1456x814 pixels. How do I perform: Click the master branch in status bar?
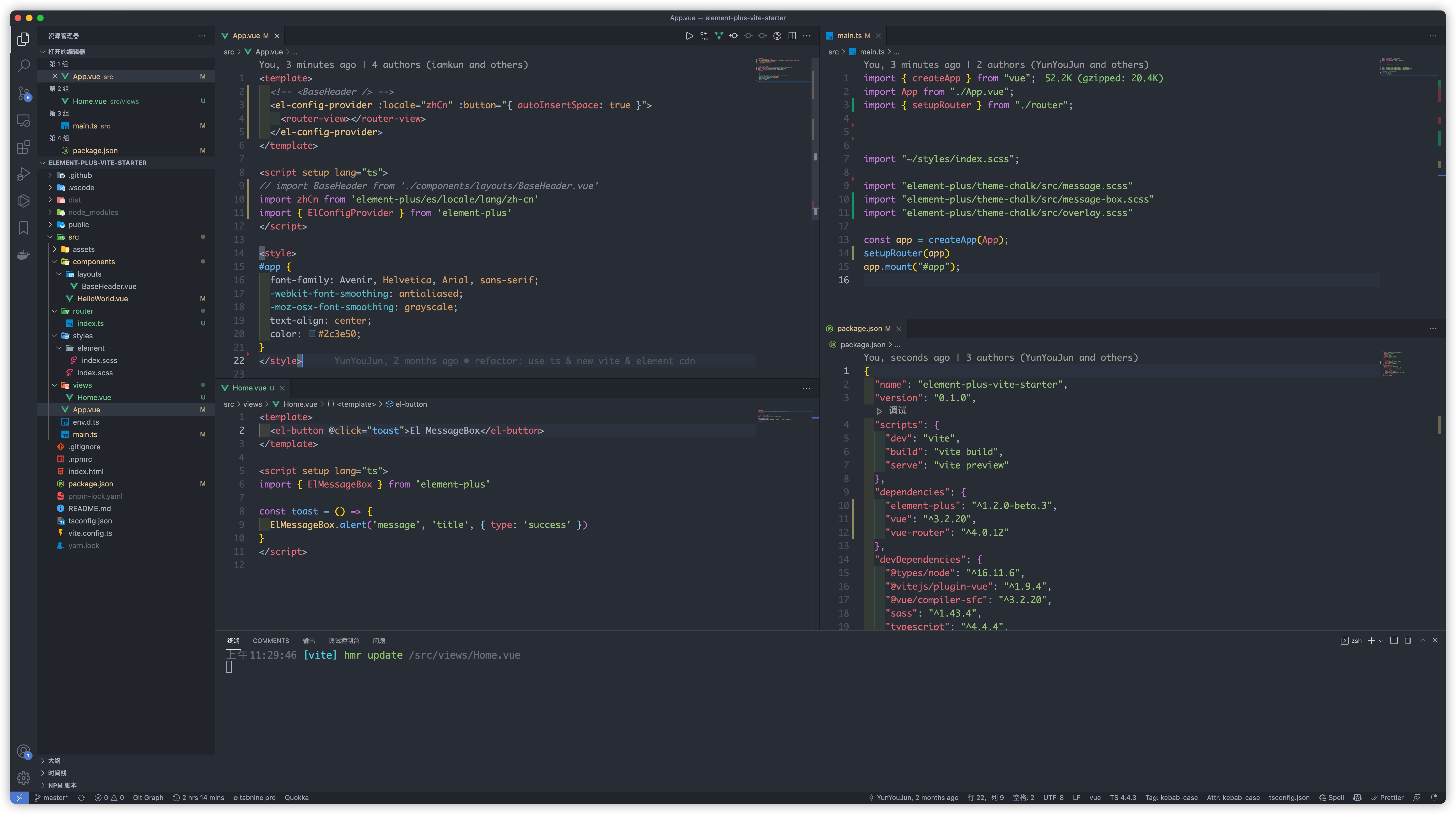(51, 798)
